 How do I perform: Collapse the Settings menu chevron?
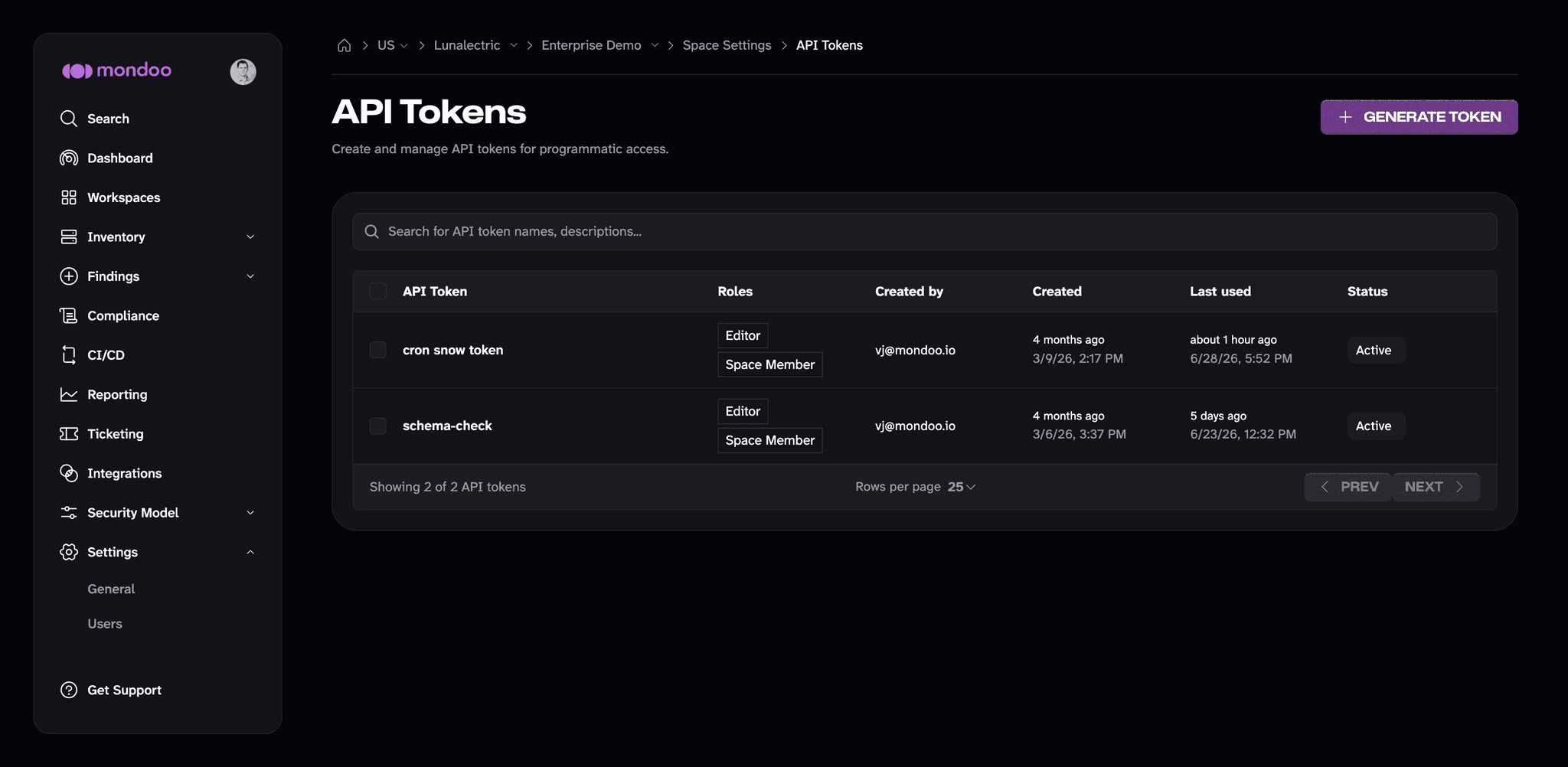click(250, 552)
